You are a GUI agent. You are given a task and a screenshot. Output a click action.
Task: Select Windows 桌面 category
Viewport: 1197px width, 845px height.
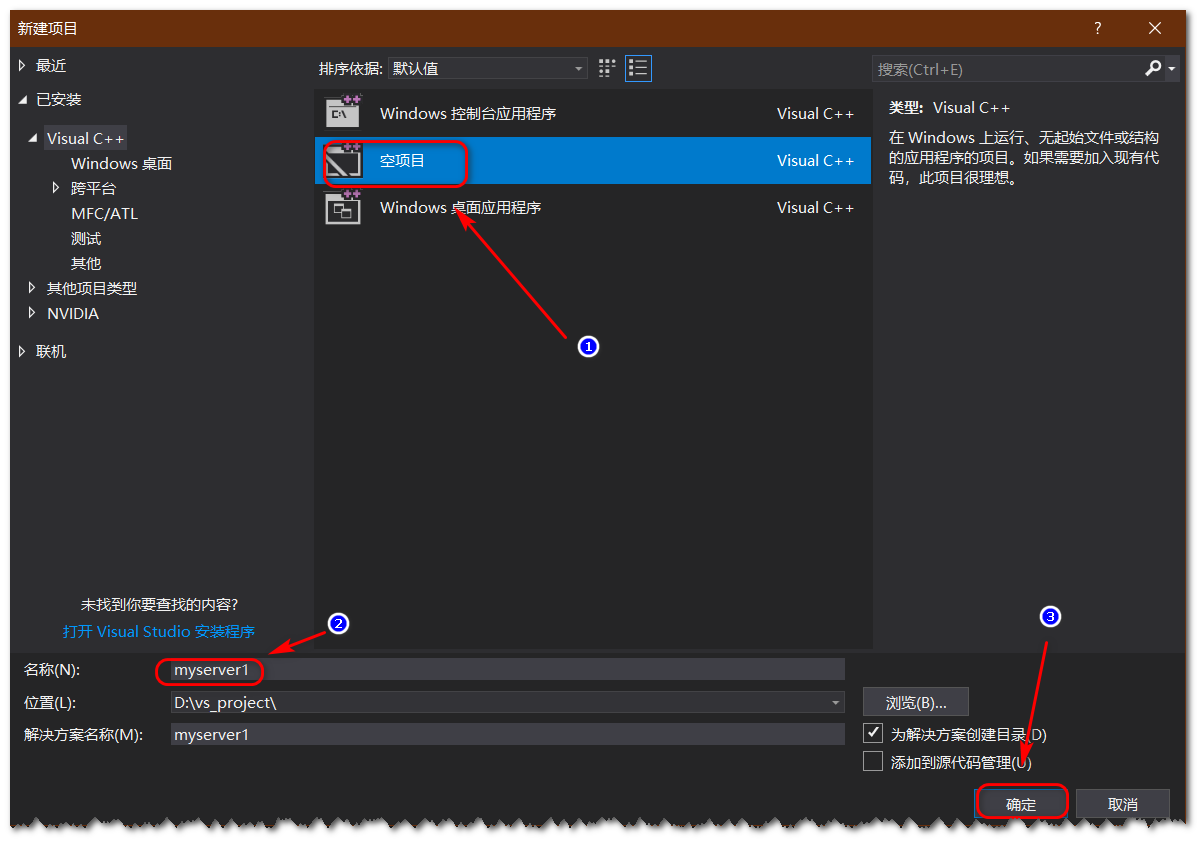pyautogui.click(x=121, y=163)
